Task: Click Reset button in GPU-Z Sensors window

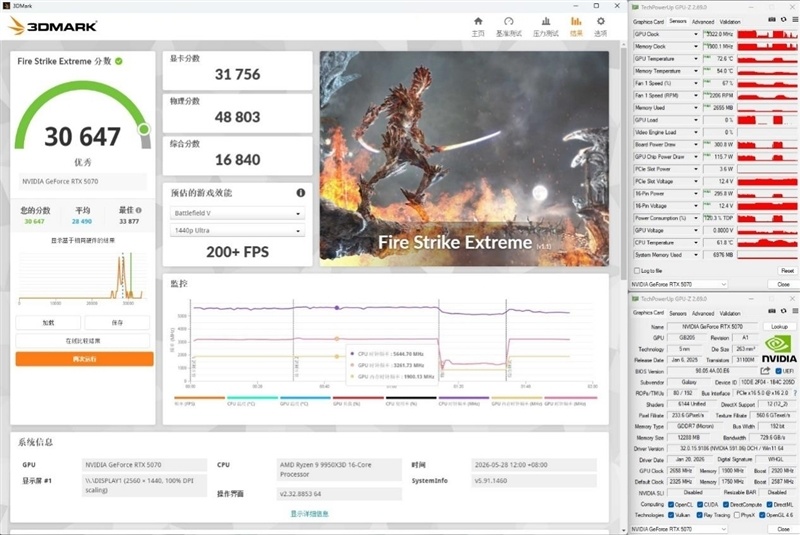Action: [787, 271]
